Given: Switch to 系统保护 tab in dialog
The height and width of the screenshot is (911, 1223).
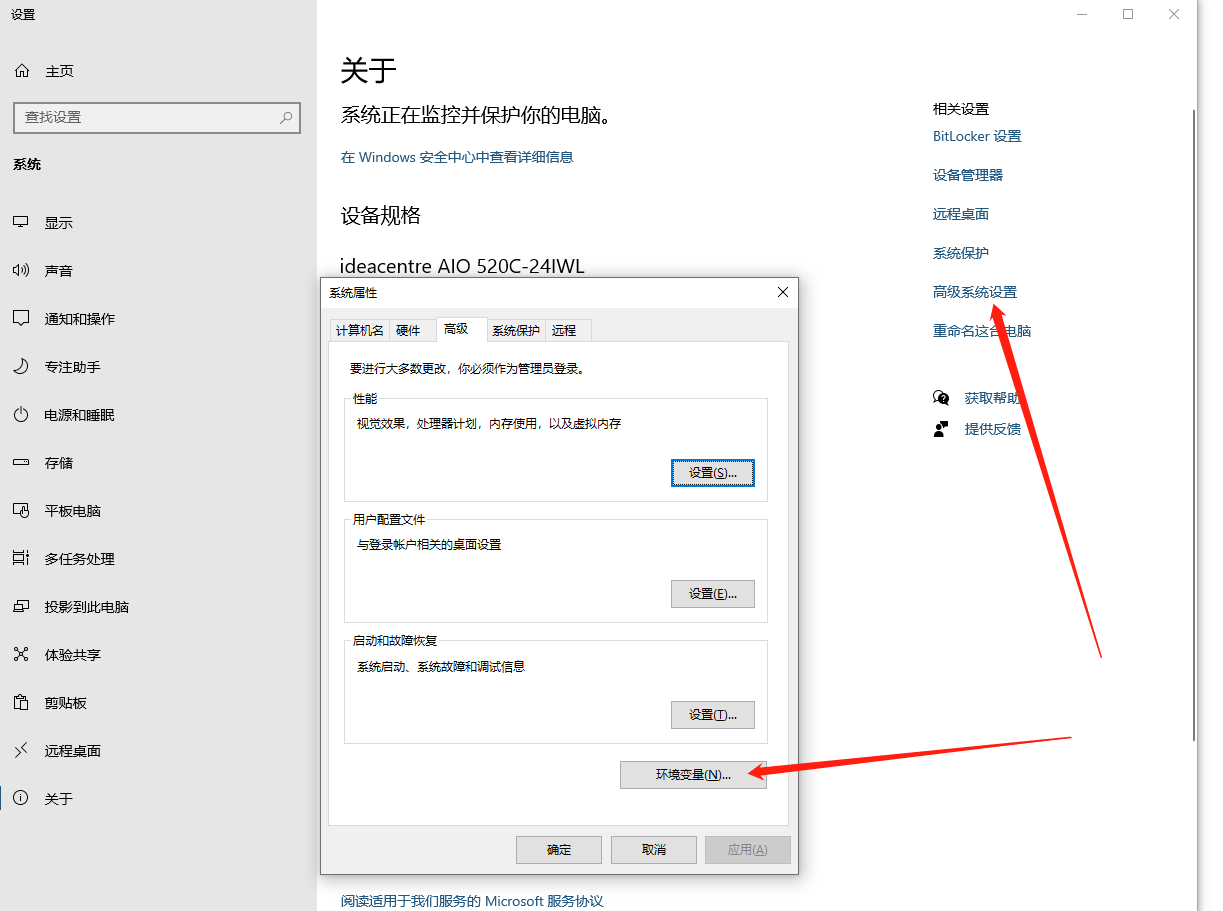Looking at the screenshot, I should (x=515, y=330).
